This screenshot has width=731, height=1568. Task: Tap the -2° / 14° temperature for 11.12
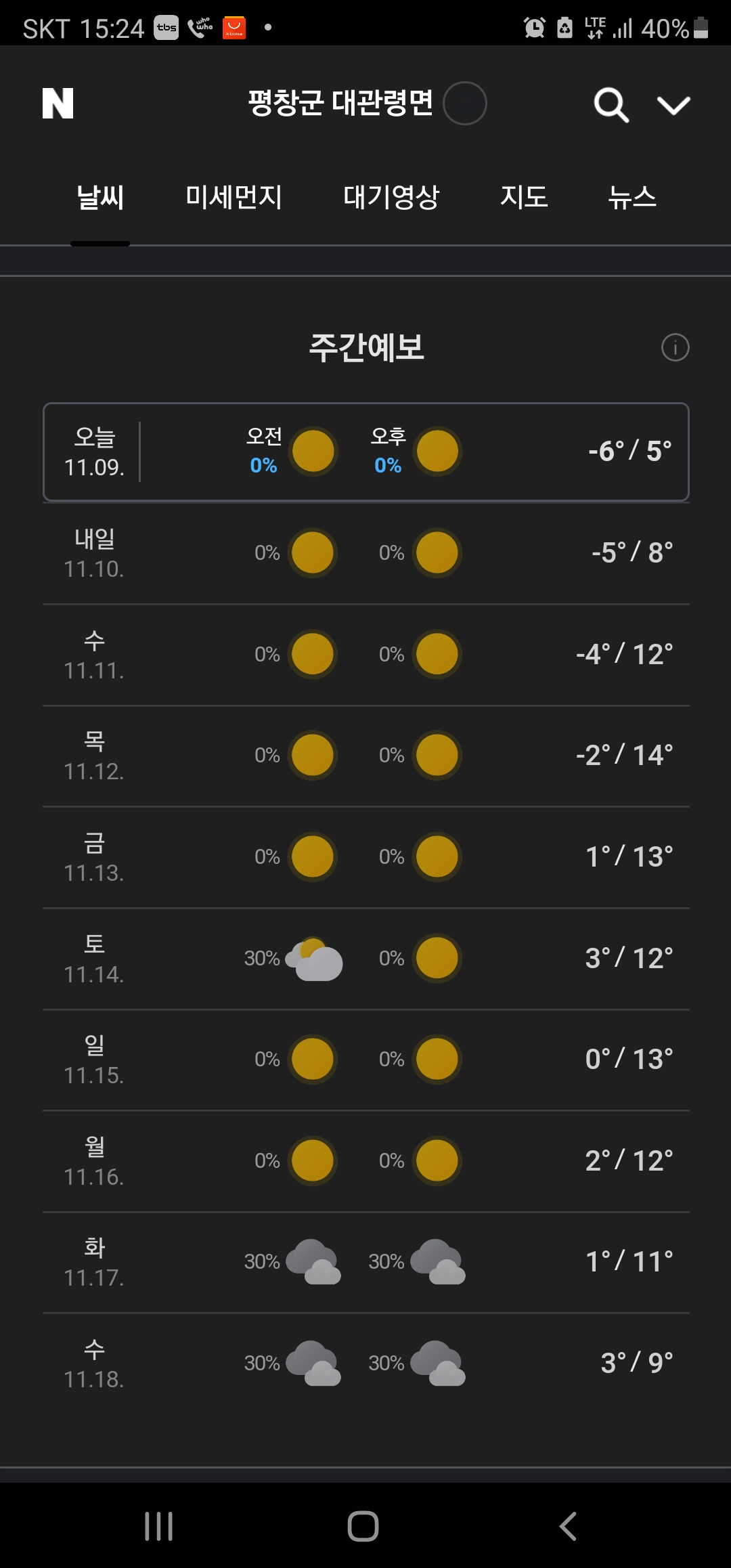click(x=624, y=756)
